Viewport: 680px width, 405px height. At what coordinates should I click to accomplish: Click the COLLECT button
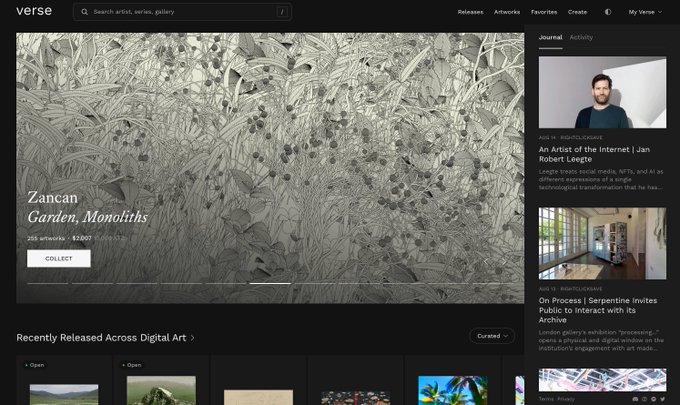point(59,258)
